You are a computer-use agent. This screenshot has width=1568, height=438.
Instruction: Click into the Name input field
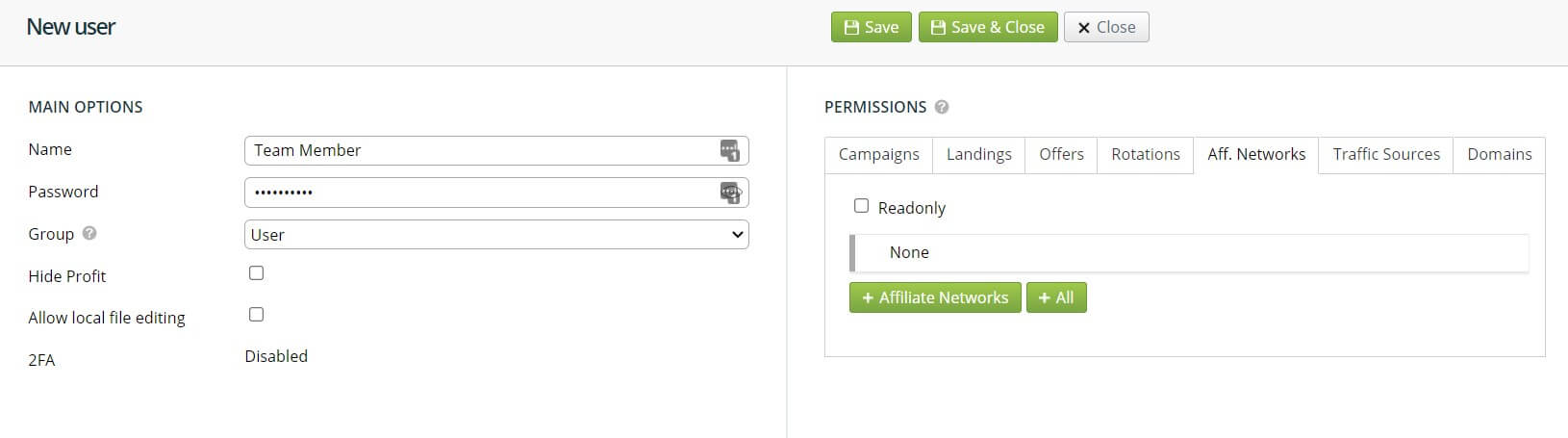click(x=481, y=150)
